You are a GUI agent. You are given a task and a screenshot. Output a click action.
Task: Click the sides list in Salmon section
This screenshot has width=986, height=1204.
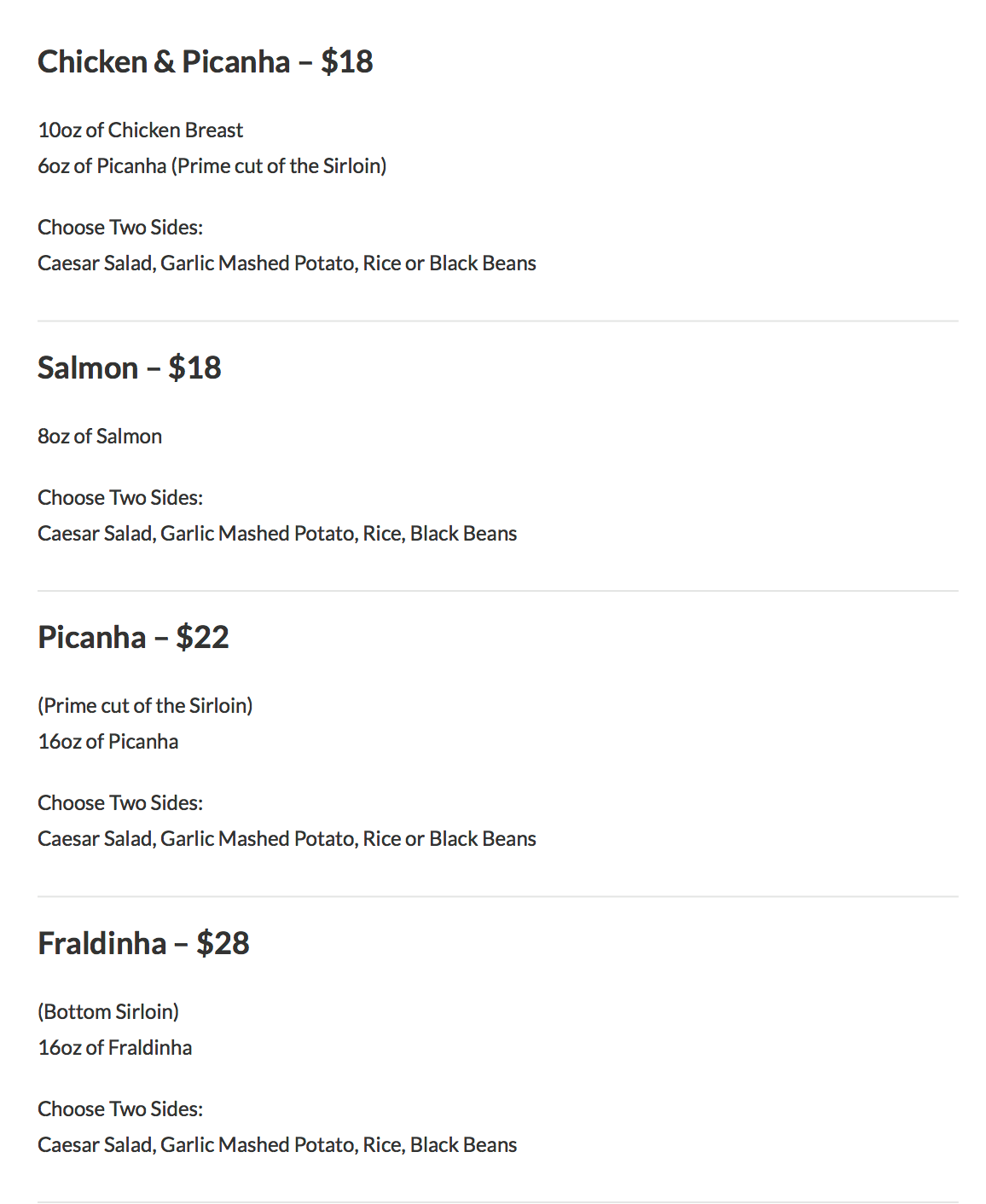point(277,533)
